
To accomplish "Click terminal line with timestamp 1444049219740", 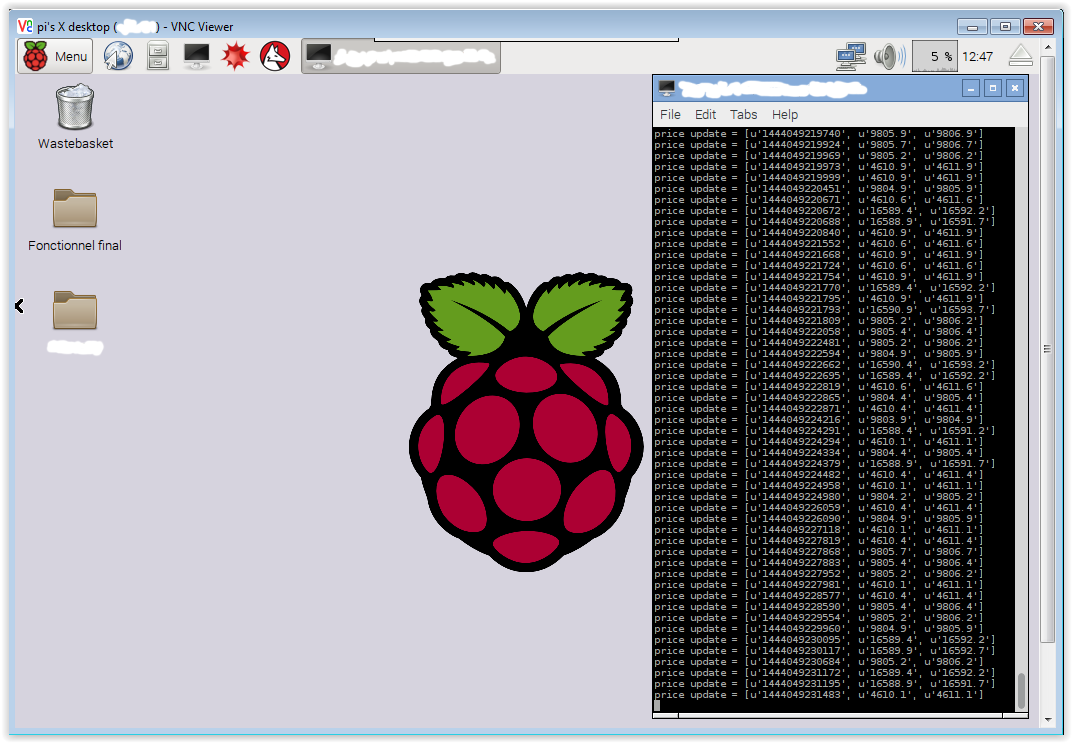I will (x=818, y=134).
